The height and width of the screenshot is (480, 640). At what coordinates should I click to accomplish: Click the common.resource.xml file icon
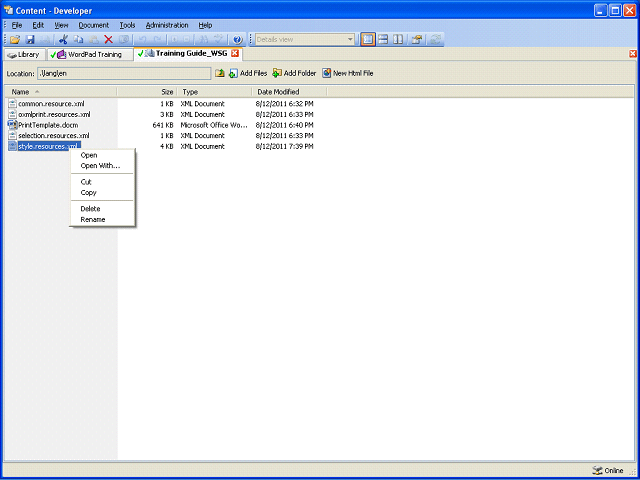pyautogui.click(x=12, y=104)
